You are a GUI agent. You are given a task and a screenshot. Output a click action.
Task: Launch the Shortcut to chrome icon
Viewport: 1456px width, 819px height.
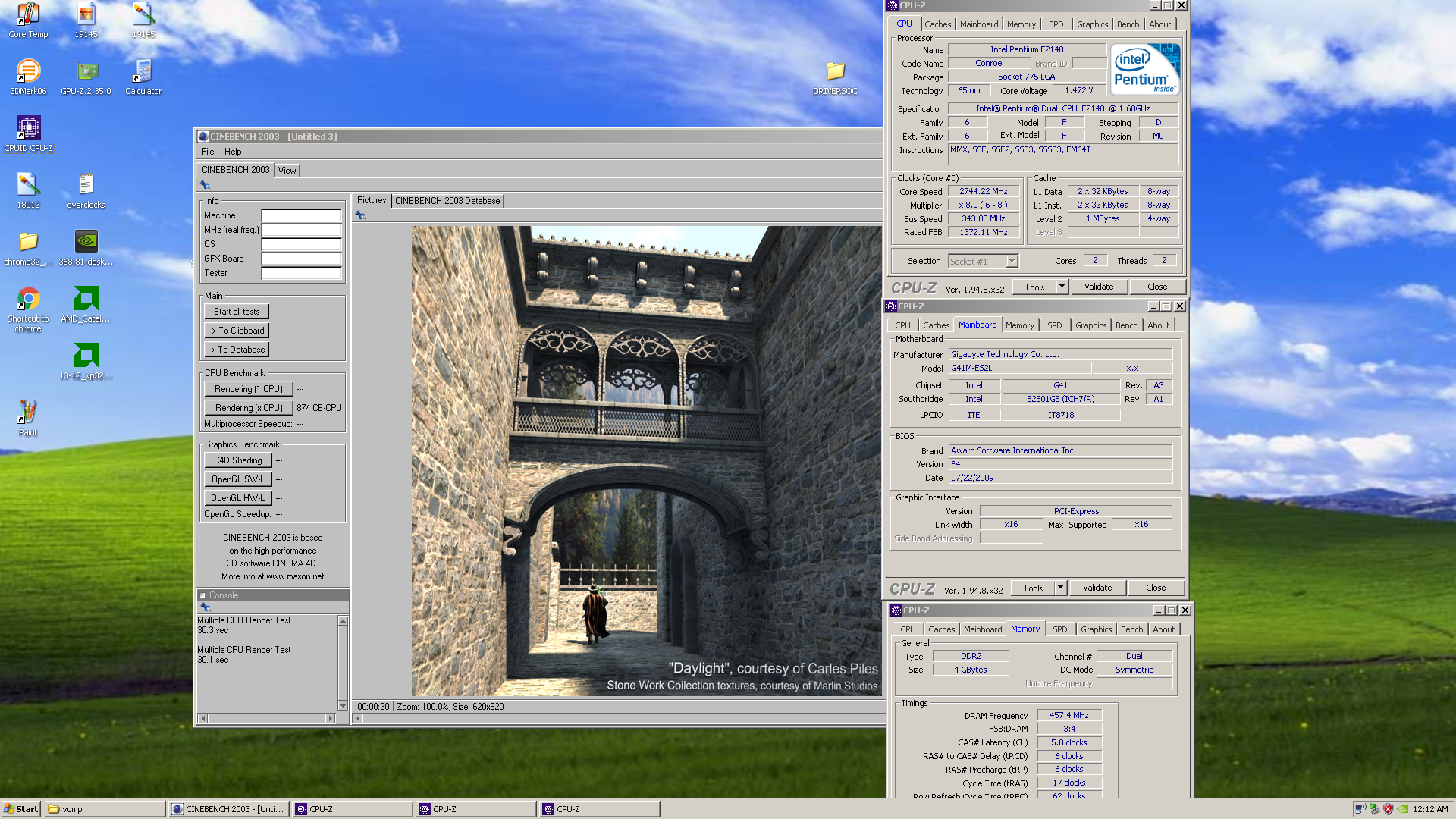[28, 309]
